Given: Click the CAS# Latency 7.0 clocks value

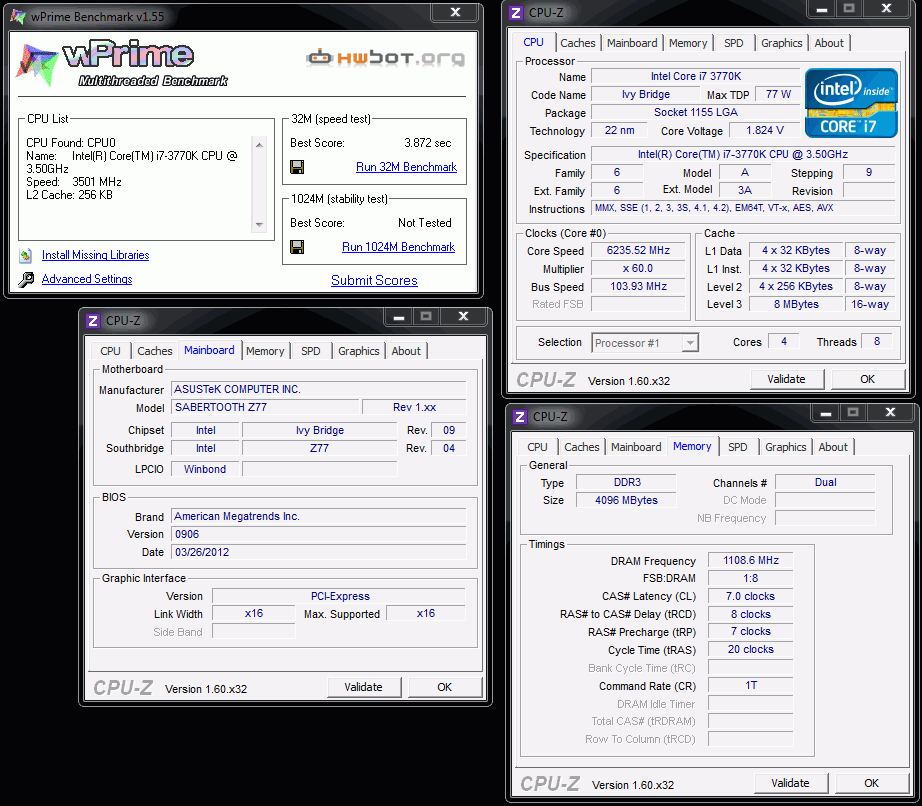Looking at the screenshot, I should pyautogui.click(x=750, y=596).
